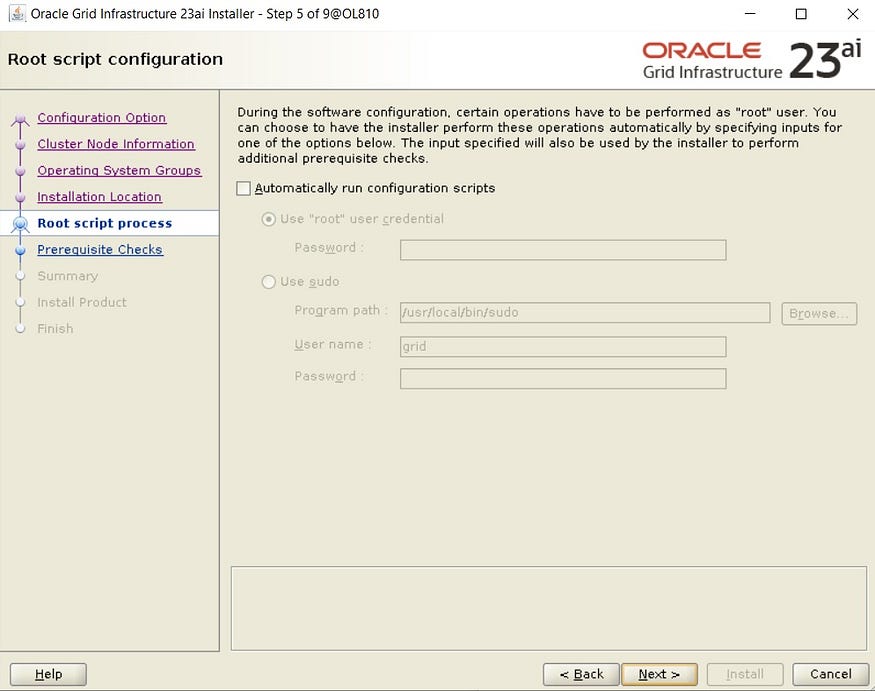Click the Summary step label
The width and height of the screenshot is (875, 691).
click(x=68, y=276)
